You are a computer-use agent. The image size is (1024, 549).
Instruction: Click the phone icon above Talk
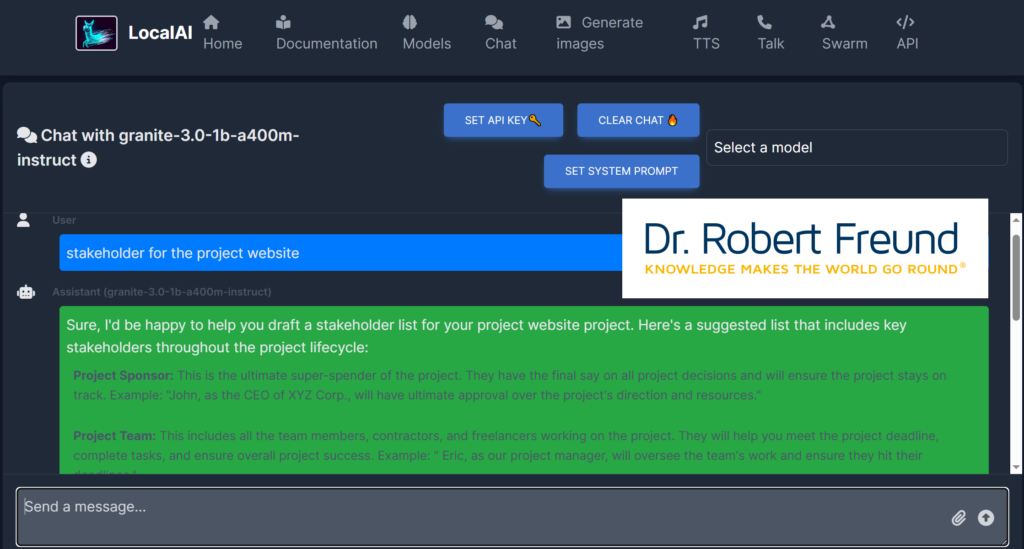pyautogui.click(x=764, y=22)
